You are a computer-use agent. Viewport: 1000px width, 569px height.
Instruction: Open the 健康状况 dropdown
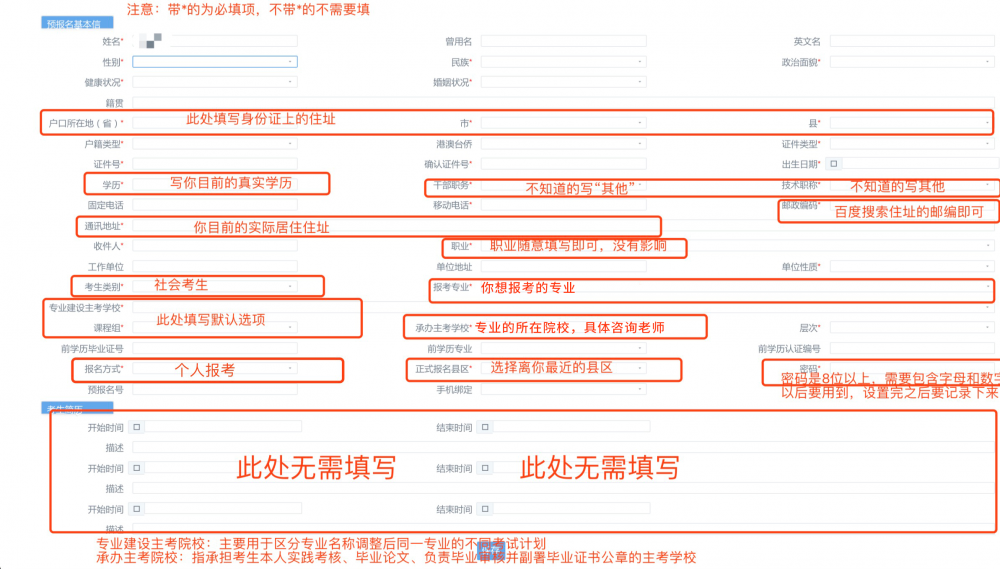(214, 82)
